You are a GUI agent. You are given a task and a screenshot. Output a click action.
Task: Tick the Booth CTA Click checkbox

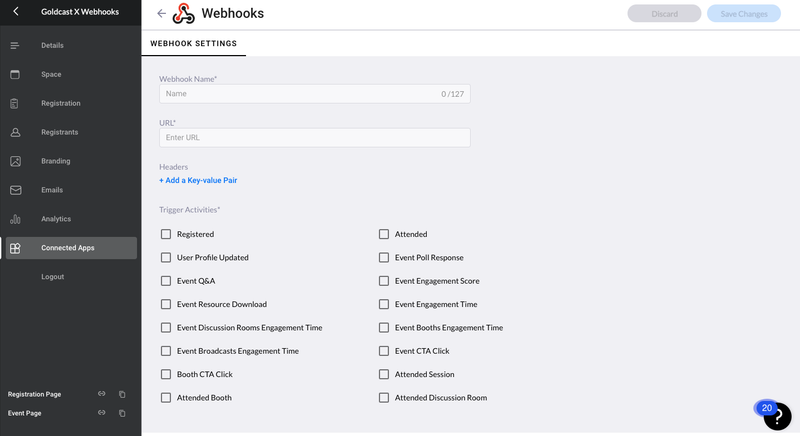coord(166,374)
